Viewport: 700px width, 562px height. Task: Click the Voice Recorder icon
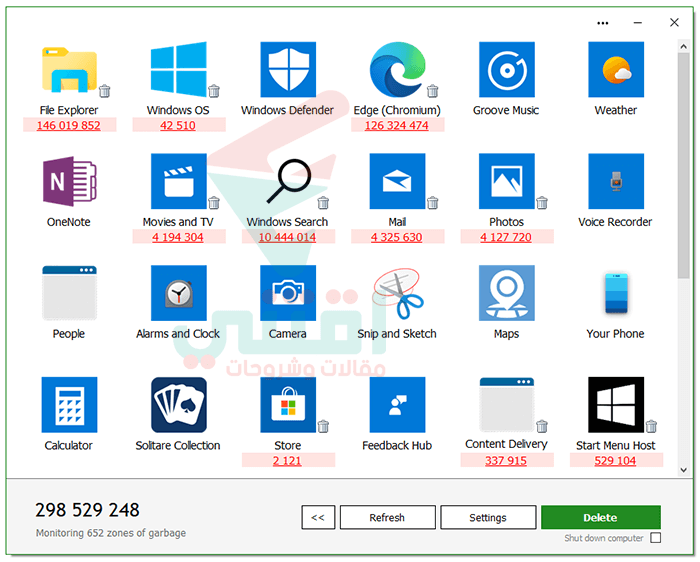[x=616, y=181]
